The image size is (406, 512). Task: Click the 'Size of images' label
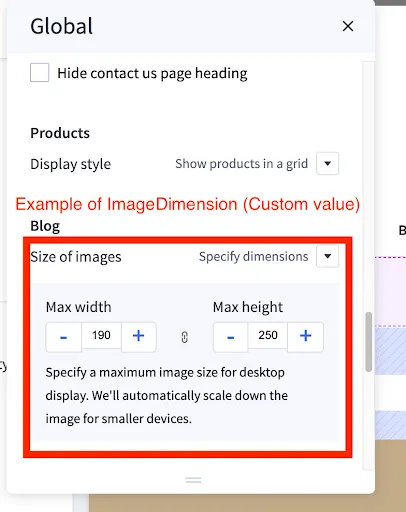click(76, 257)
